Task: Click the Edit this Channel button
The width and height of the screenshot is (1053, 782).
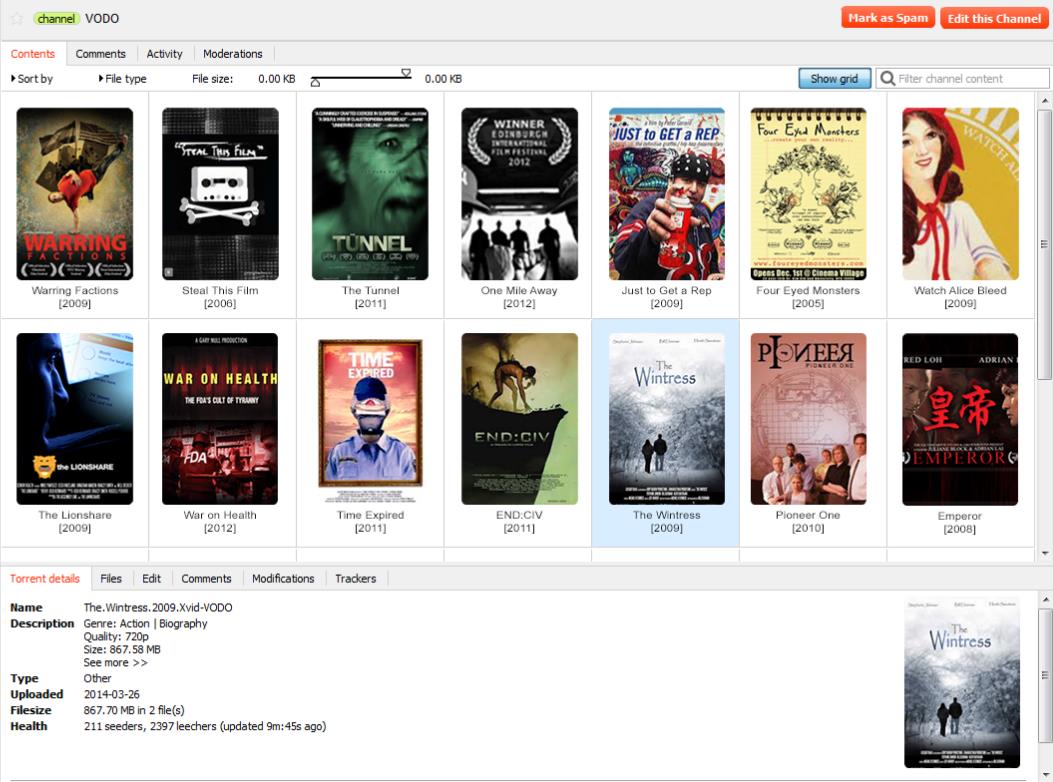Action: (x=994, y=18)
